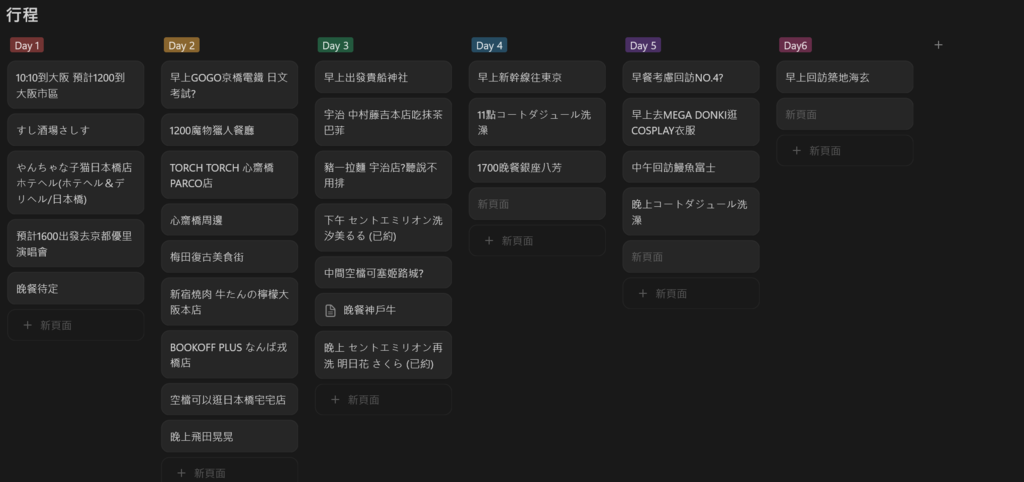Click the empty 新頁面 card in Day6
This screenshot has height=482, width=1024.
point(844,114)
